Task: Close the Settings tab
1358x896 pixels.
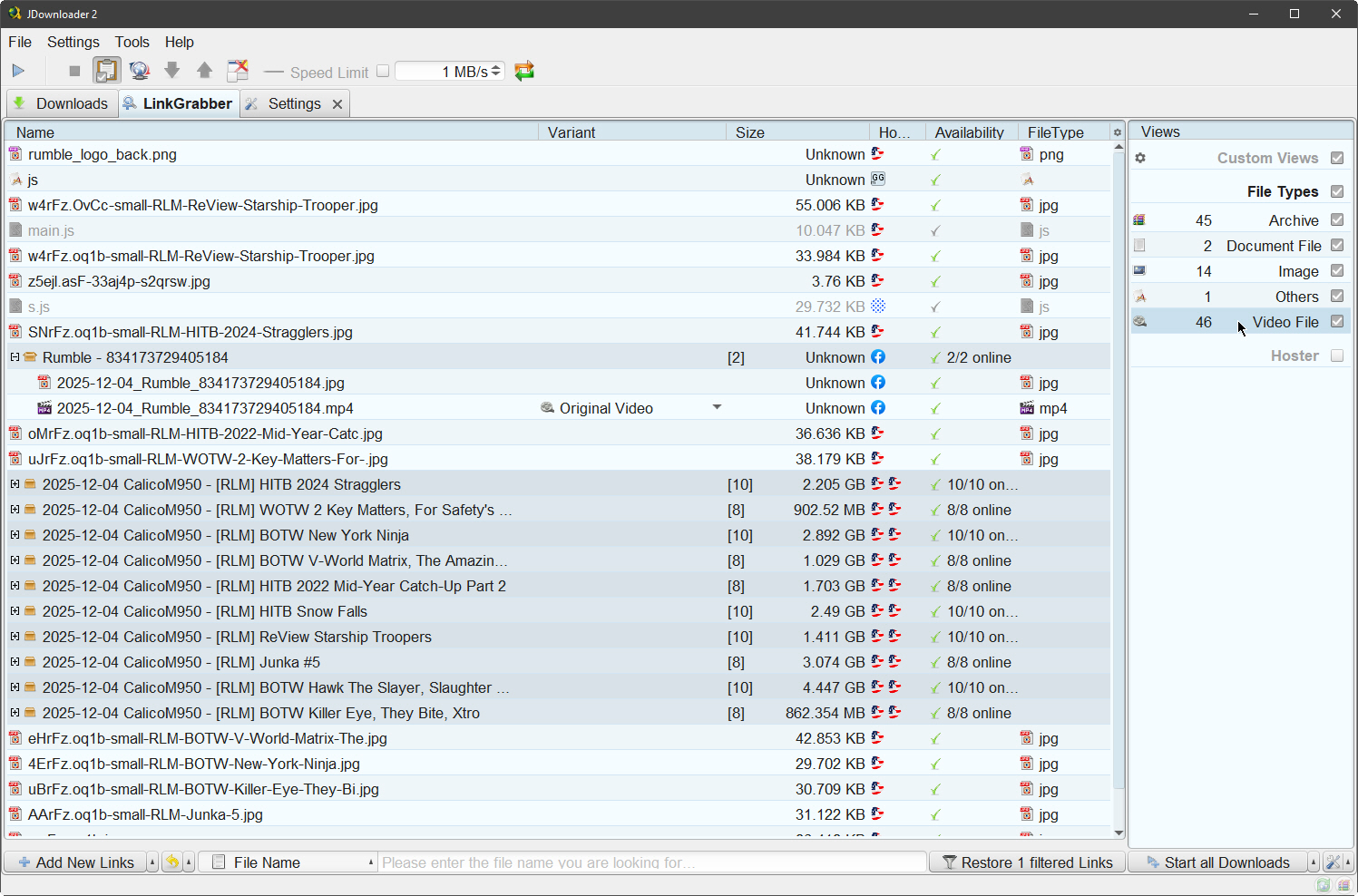Action: (x=337, y=104)
